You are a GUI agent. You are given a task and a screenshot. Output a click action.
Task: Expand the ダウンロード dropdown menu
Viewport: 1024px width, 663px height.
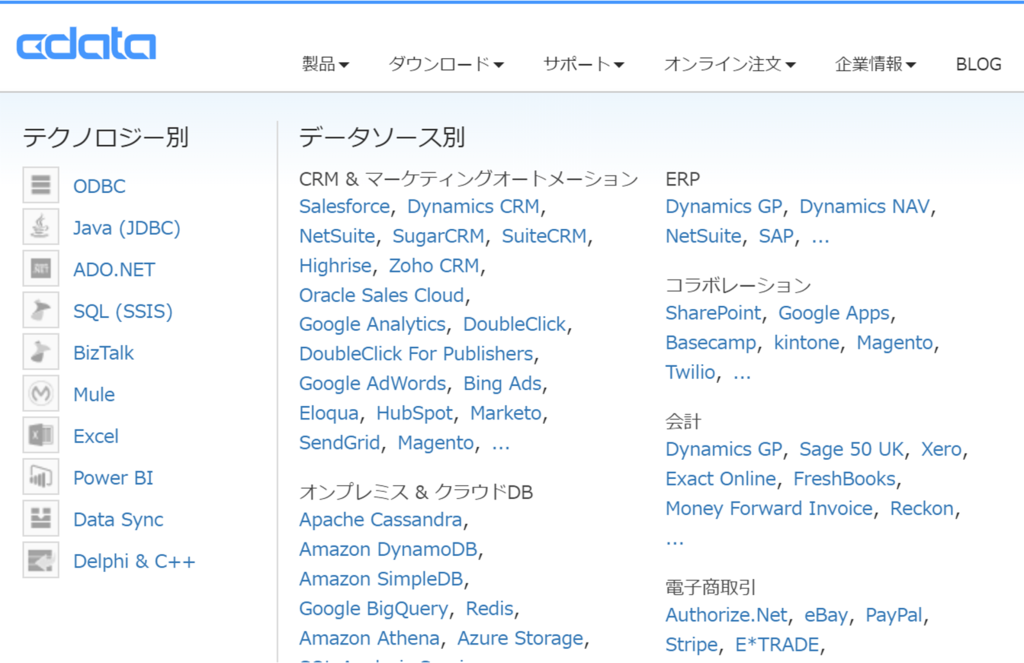(x=446, y=64)
